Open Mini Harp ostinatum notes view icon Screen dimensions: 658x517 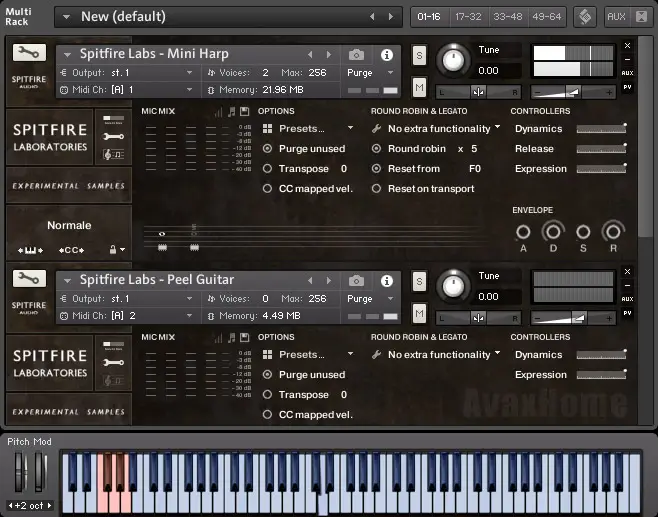(113, 155)
